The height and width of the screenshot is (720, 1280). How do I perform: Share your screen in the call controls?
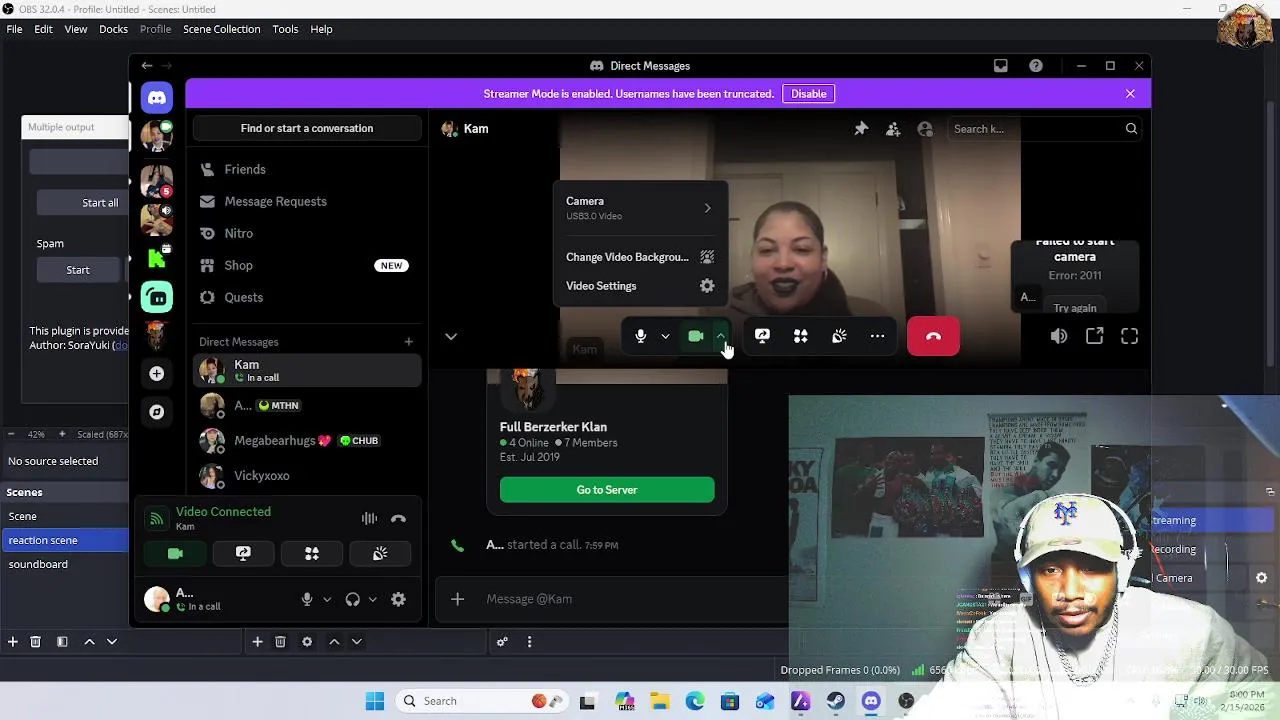762,336
